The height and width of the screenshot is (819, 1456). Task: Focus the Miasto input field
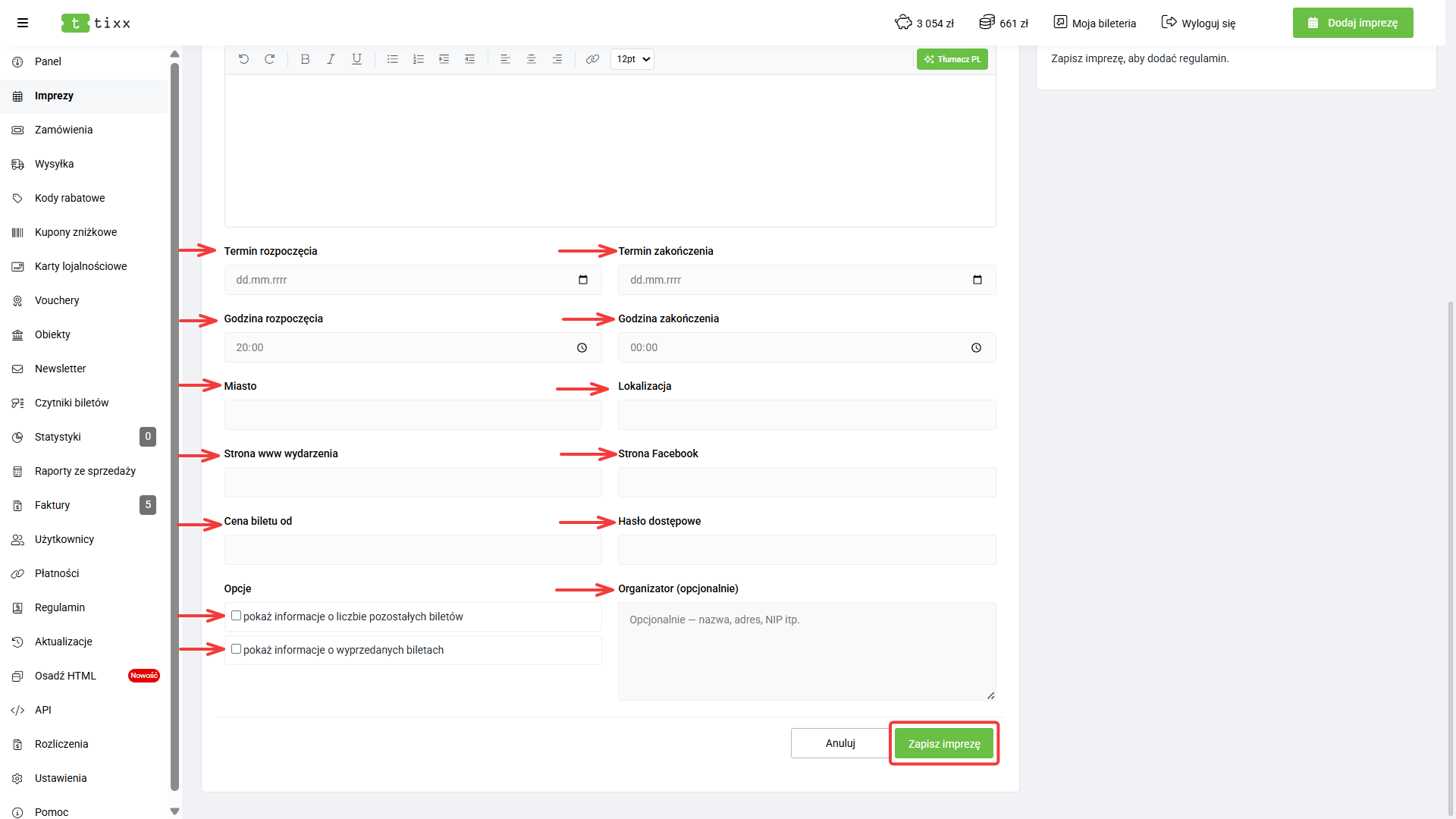click(413, 415)
